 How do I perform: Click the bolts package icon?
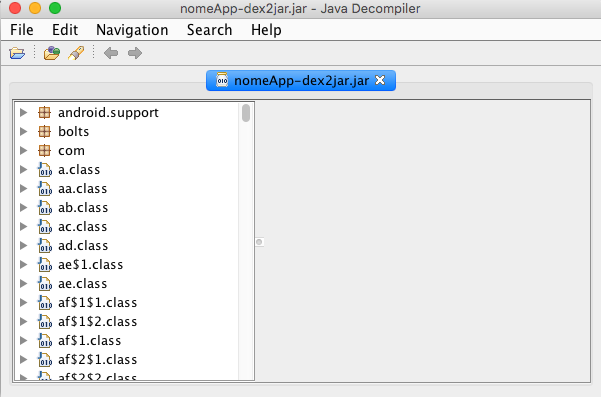(44, 131)
